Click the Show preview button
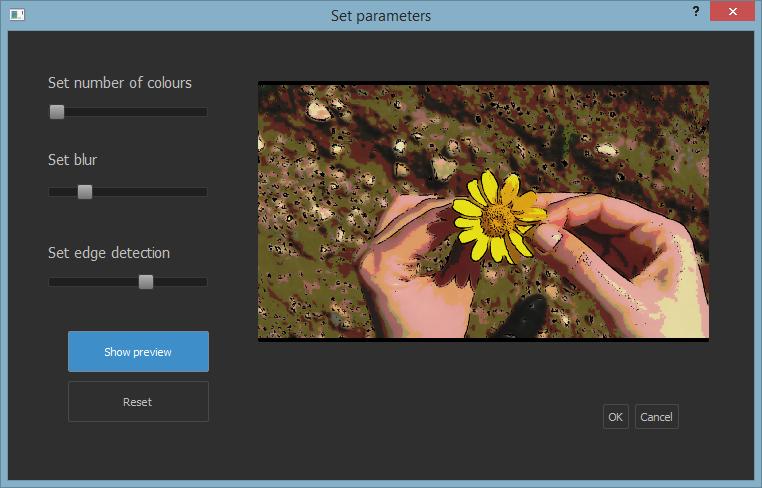The height and width of the screenshot is (488, 762). [139, 351]
